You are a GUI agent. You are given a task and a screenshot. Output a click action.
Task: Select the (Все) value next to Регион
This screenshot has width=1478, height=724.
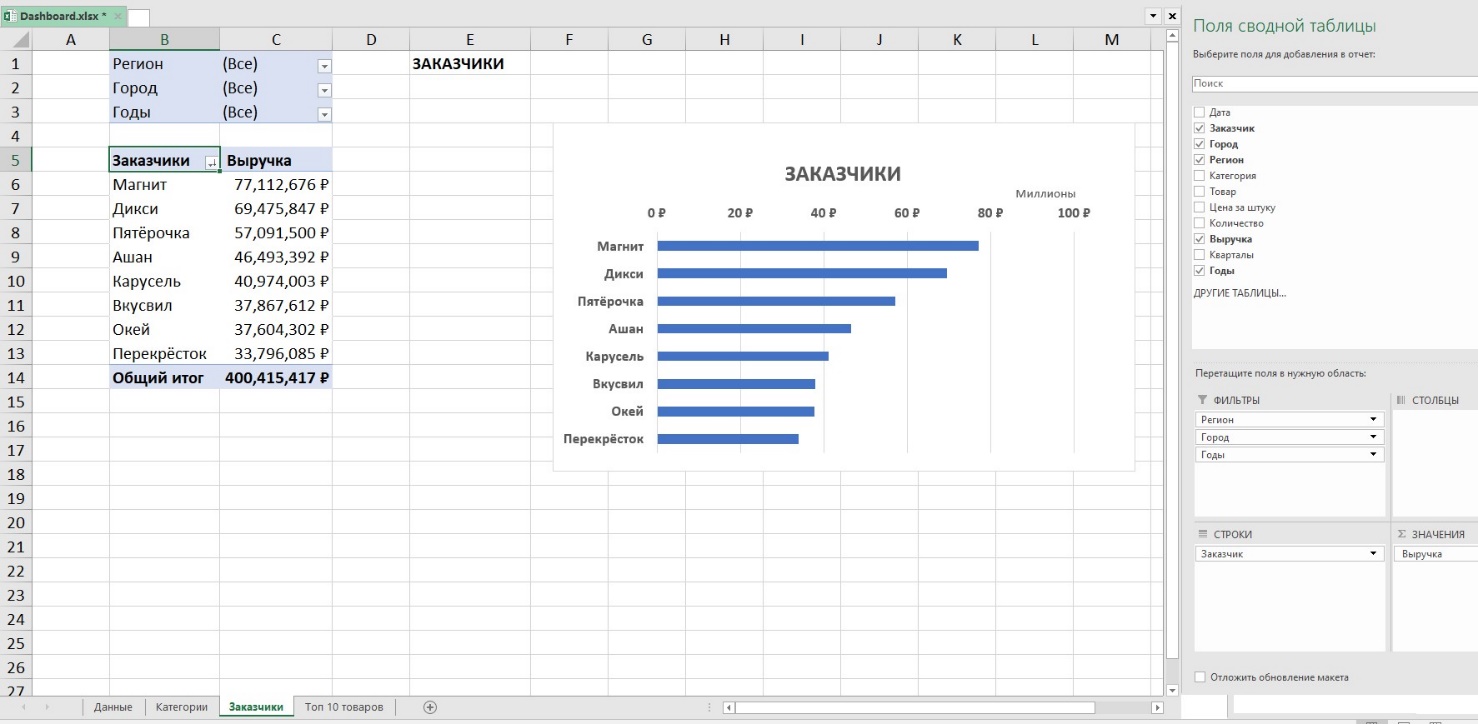(x=240, y=64)
